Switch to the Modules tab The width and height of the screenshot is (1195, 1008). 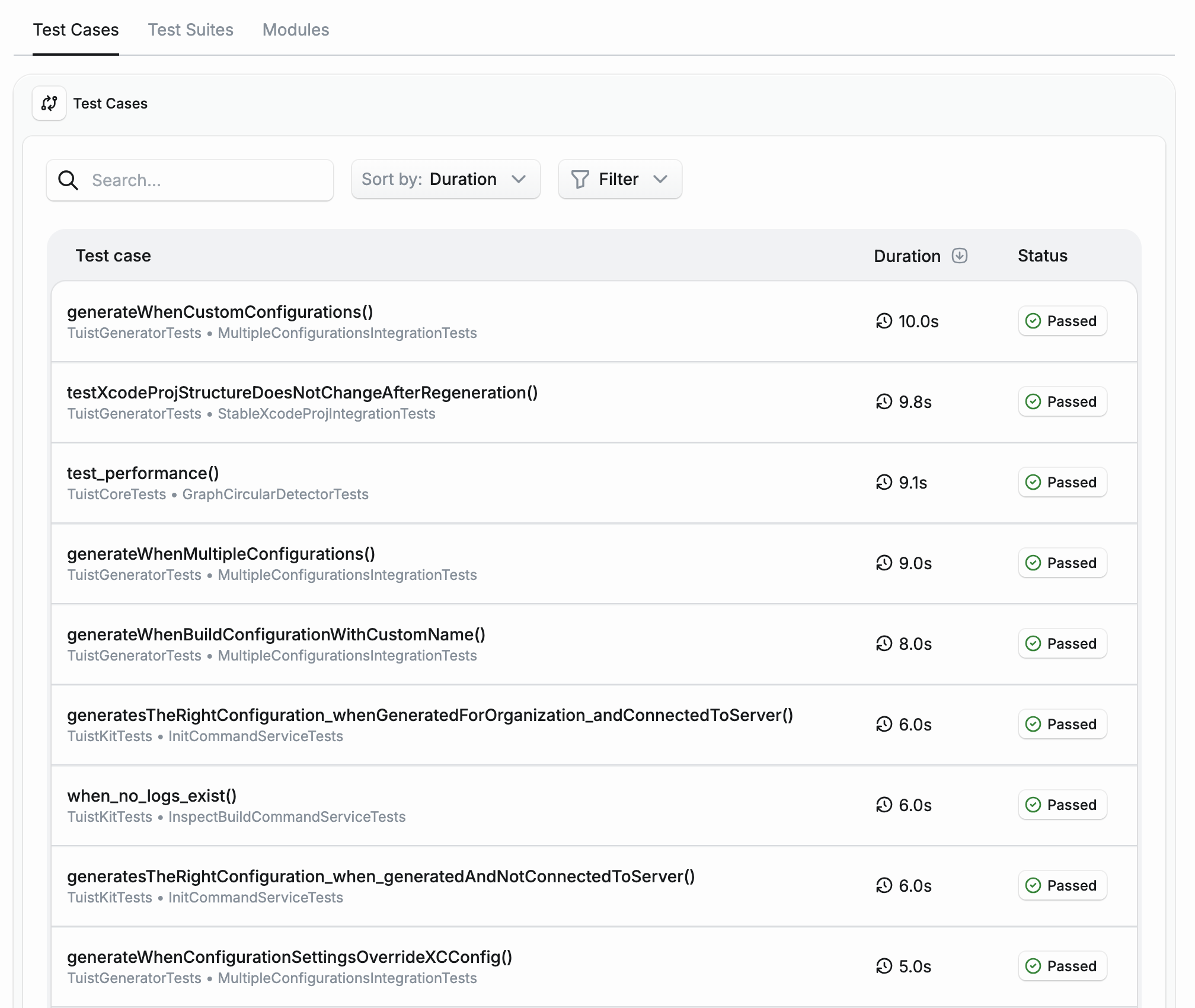[x=296, y=30]
